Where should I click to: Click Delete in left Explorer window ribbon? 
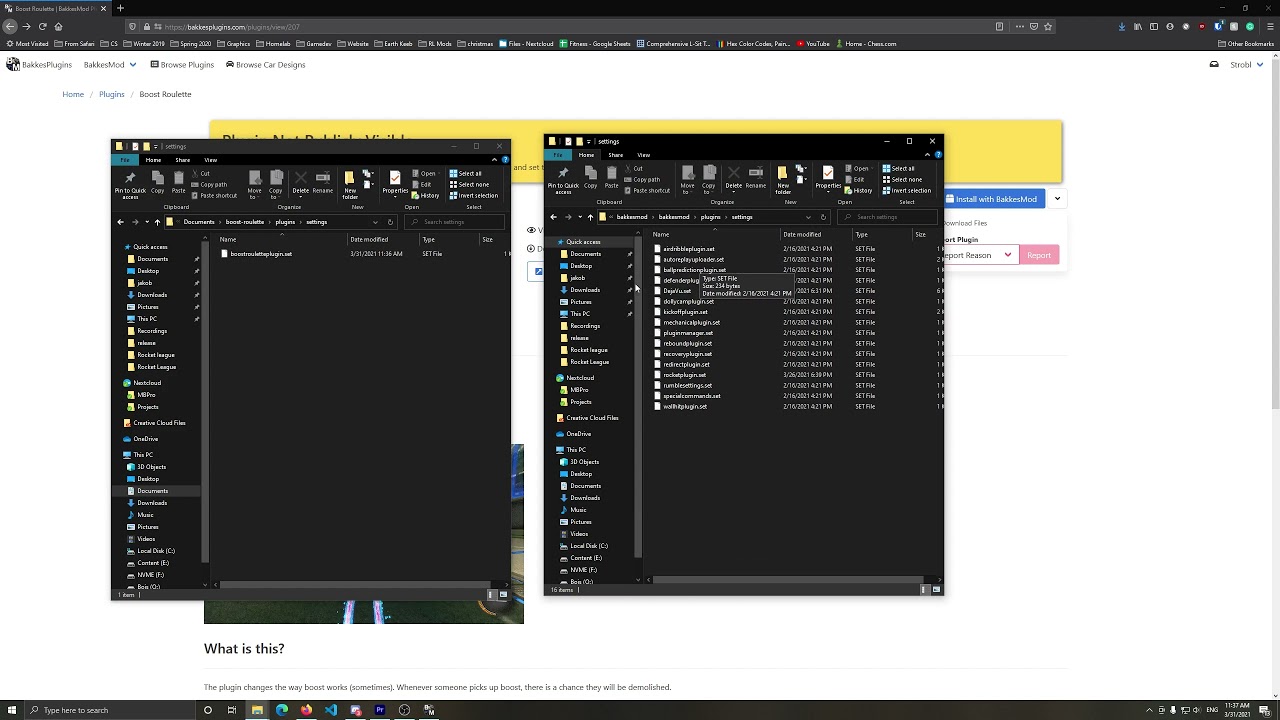[300, 182]
